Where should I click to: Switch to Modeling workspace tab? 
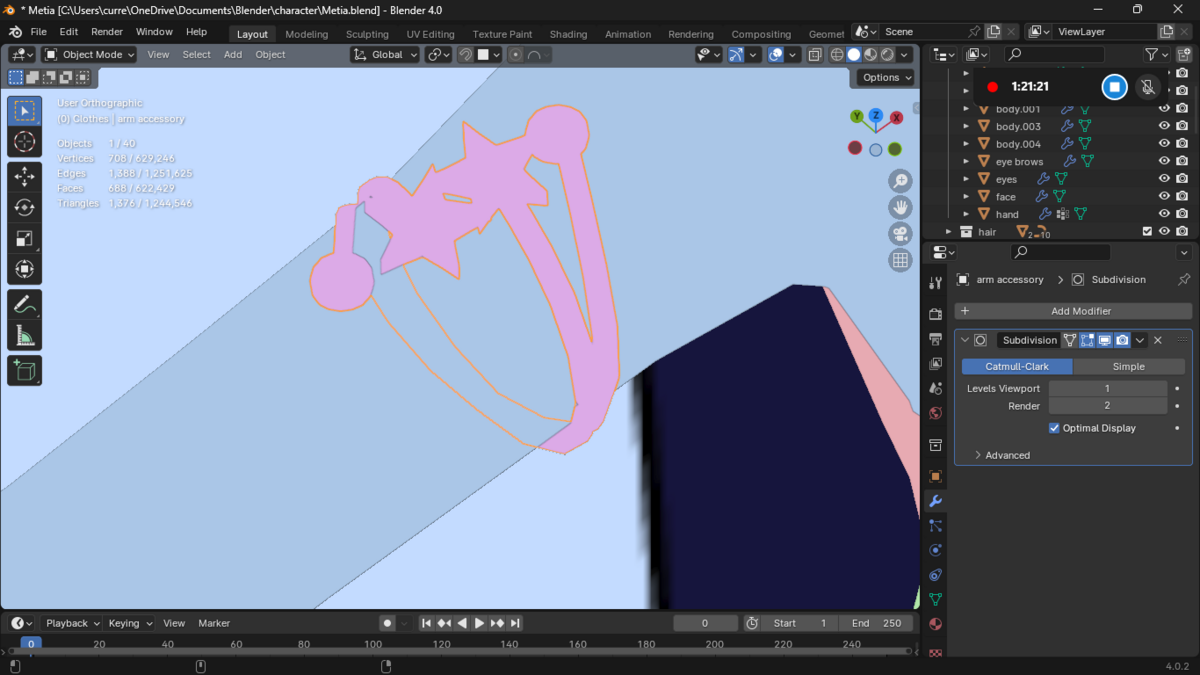[306, 34]
